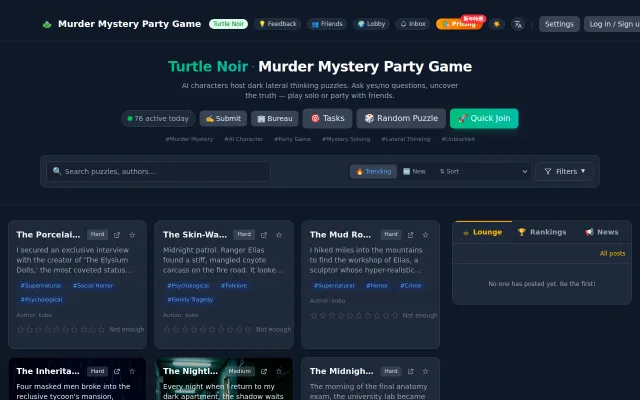Favorite The Skin-Wa... puzzle with star
This screenshot has height=400, width=640.
tap(279, 235)
